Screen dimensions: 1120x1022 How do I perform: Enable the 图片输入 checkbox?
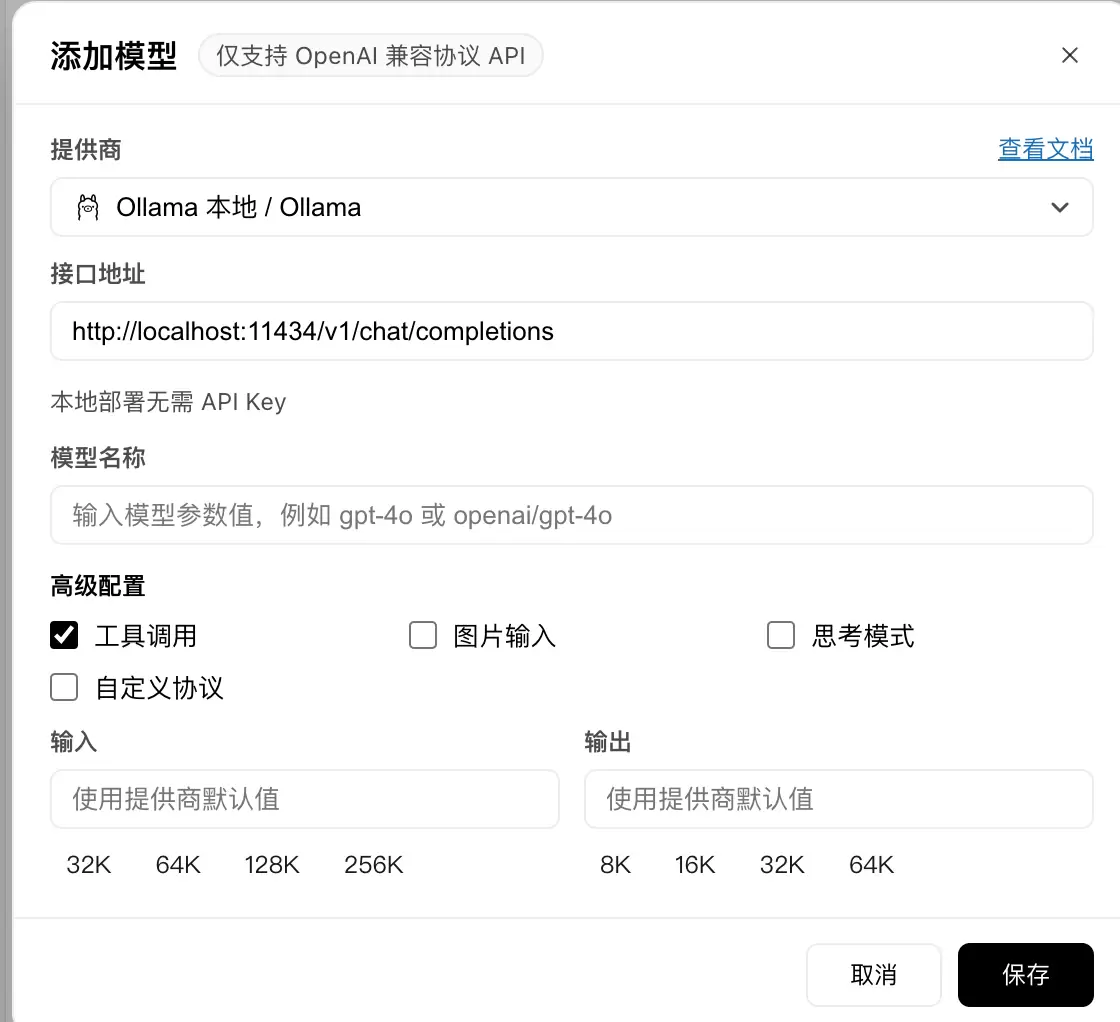(423, 635)
